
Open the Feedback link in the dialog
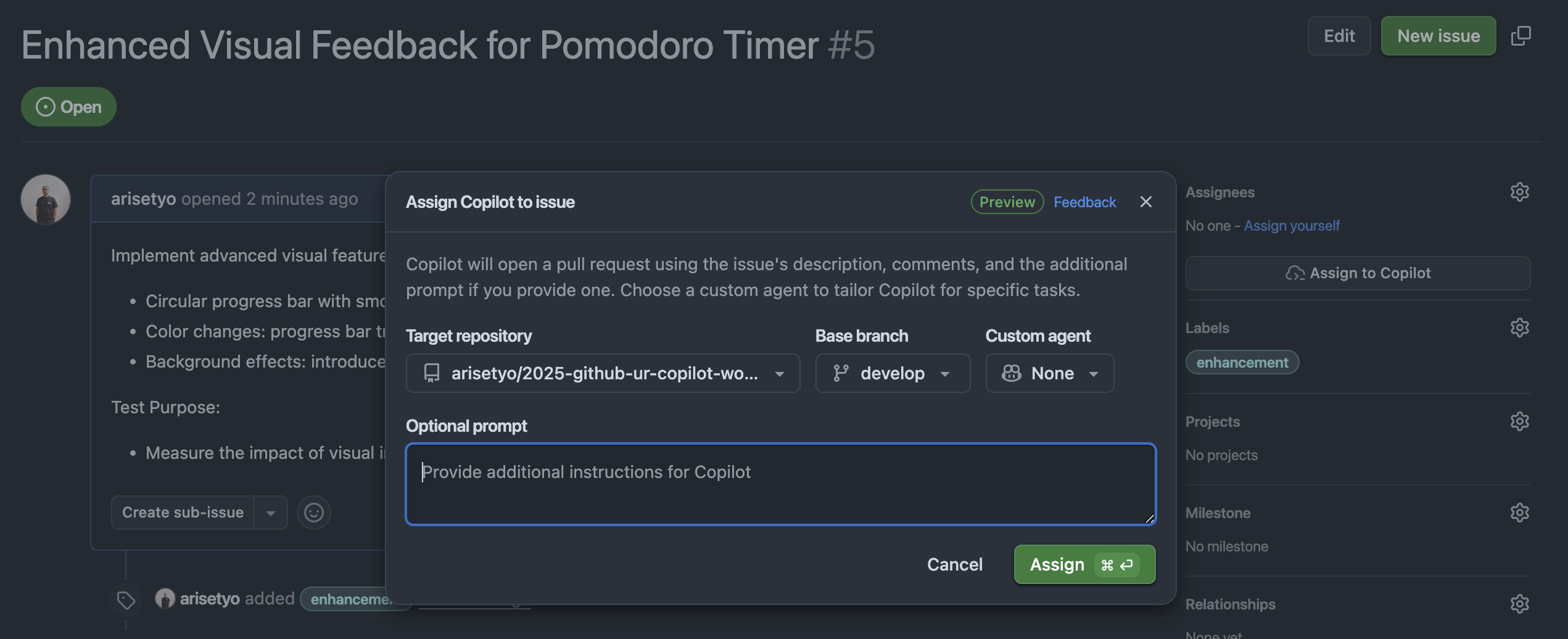(1084, 202)
